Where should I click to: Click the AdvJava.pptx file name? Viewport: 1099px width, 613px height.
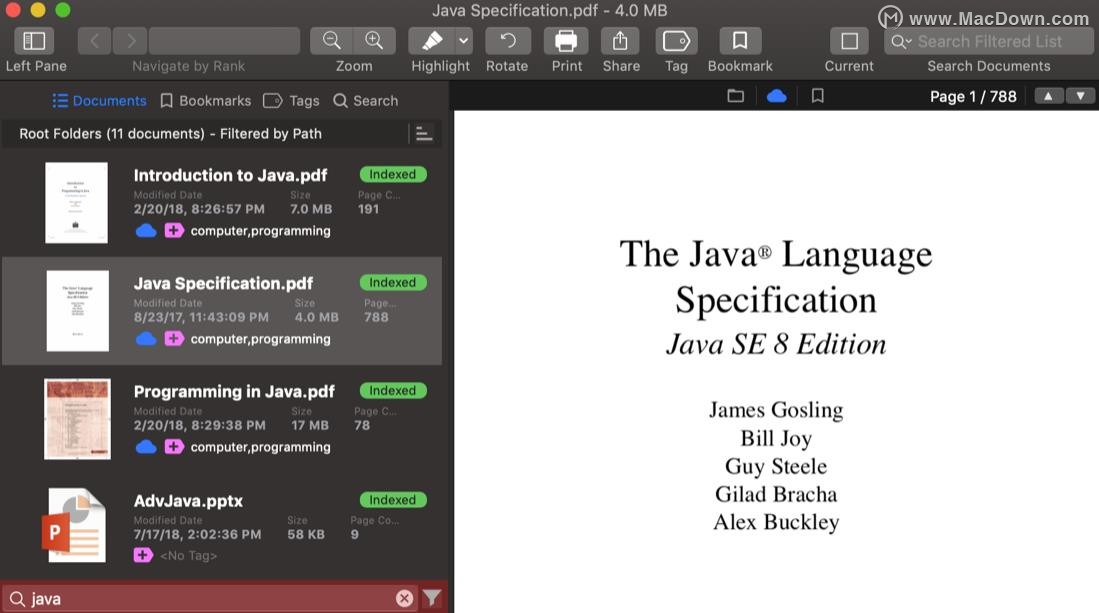coord(189,501)
